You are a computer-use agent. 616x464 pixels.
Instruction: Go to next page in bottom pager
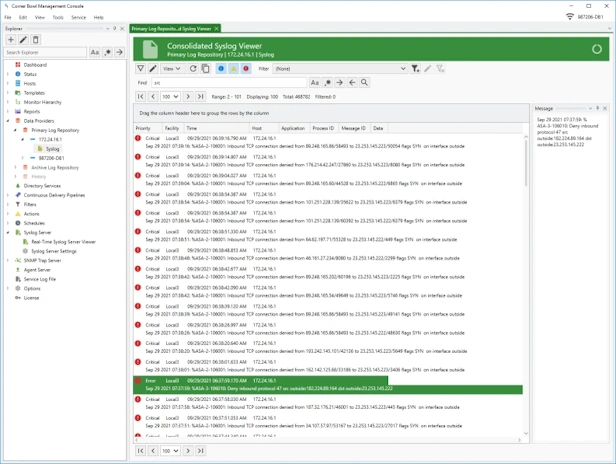(x=188, y=451)
